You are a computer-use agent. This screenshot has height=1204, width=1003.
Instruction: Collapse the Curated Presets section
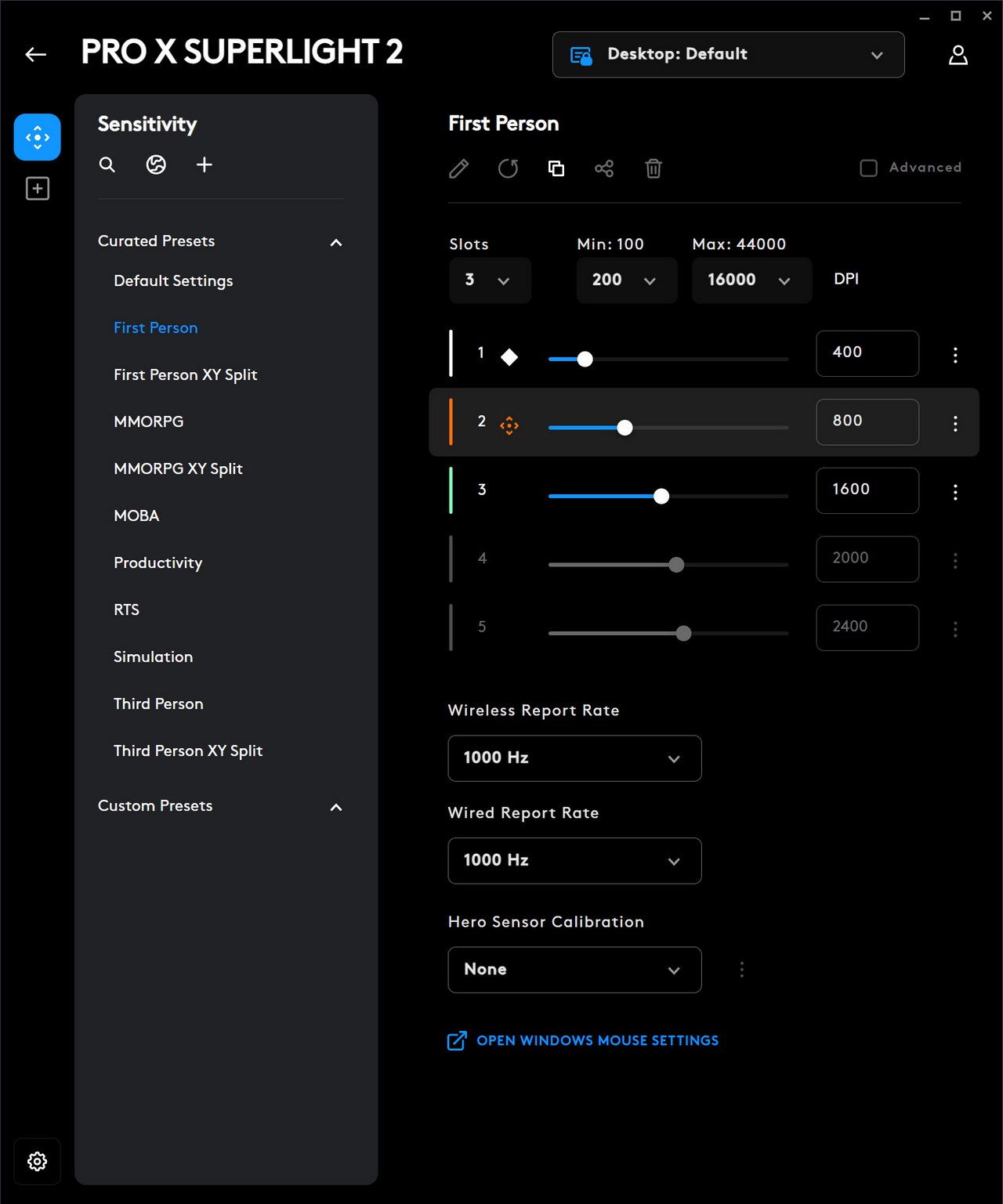point(336,243)
